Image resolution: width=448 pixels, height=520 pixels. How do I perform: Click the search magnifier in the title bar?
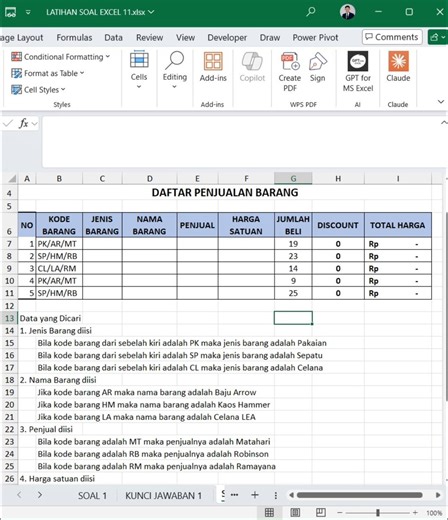pos(311,12)
